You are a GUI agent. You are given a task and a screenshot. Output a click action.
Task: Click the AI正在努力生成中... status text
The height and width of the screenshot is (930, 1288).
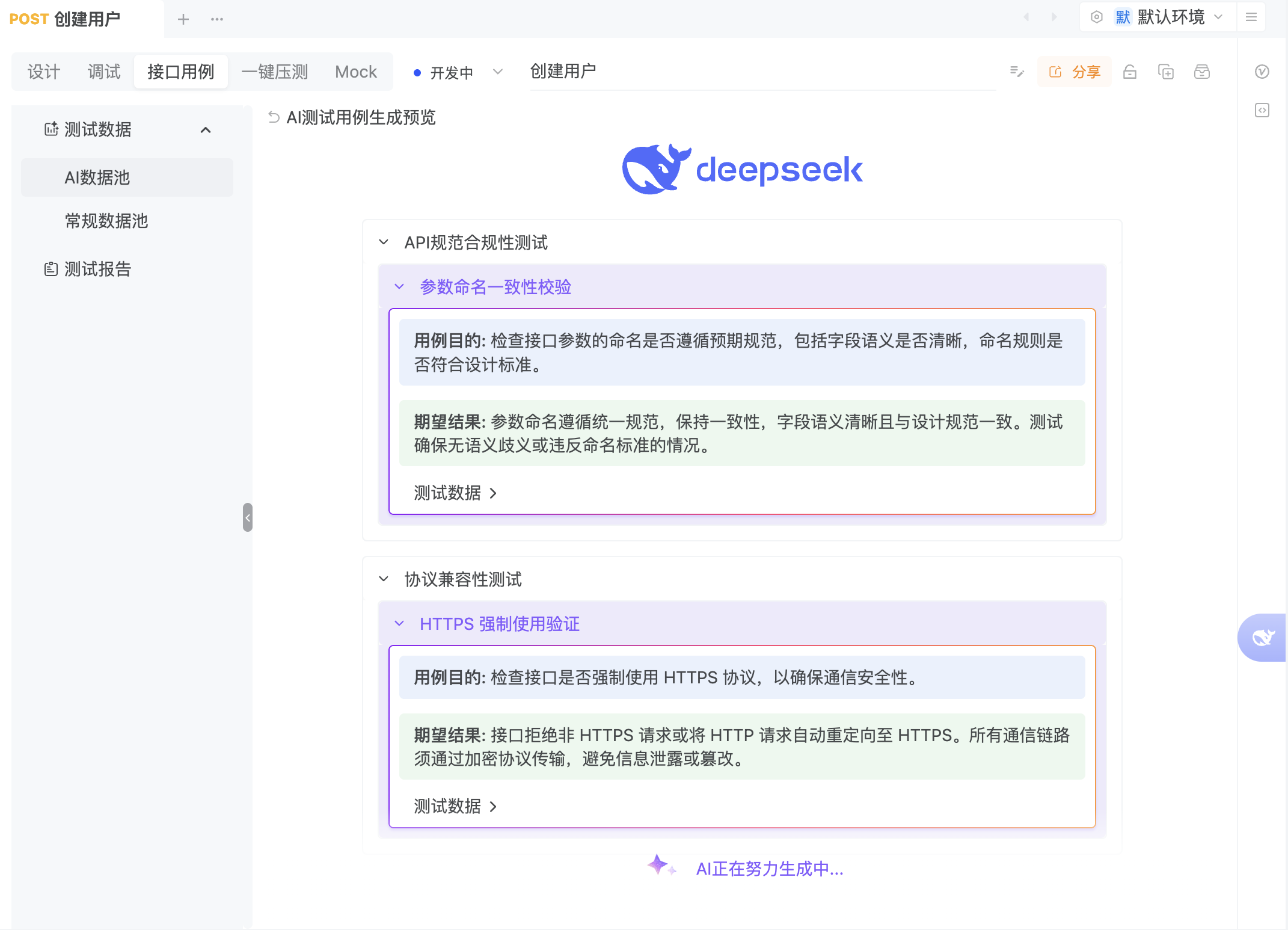[x=770, y=869]
